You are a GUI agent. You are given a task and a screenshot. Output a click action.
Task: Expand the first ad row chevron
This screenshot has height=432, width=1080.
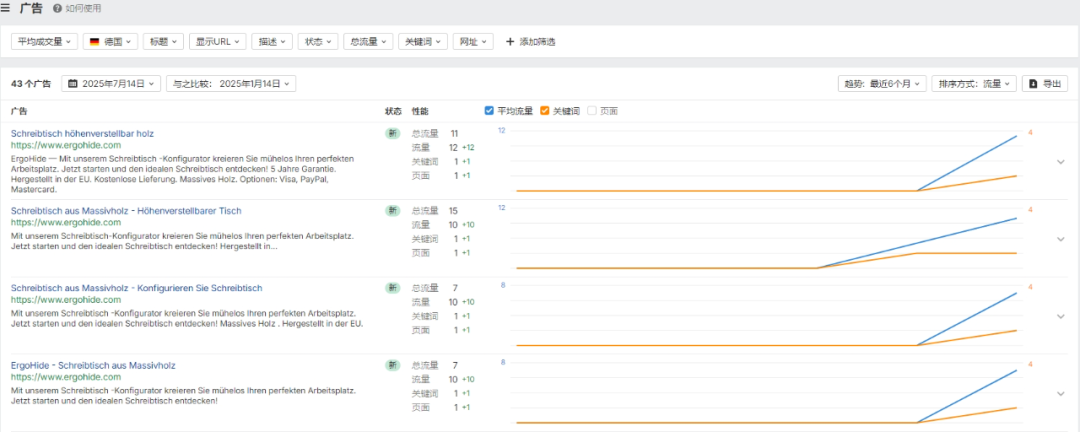tap(1060, 161)
